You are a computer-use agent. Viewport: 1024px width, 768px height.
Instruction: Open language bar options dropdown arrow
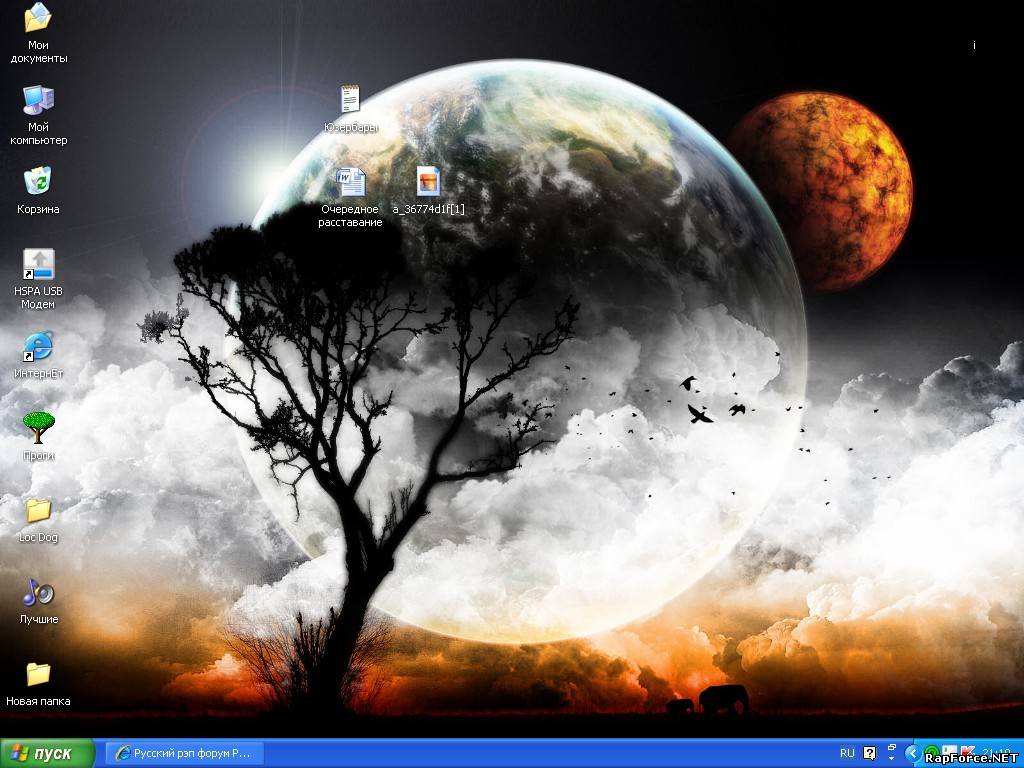click(x=891, y=759)
